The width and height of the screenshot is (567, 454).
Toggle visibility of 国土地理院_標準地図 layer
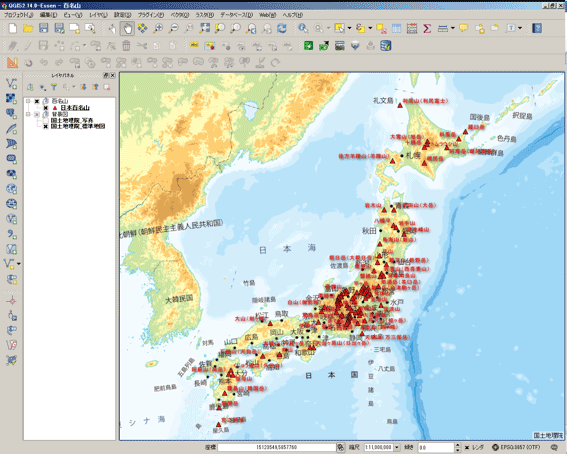46,127
